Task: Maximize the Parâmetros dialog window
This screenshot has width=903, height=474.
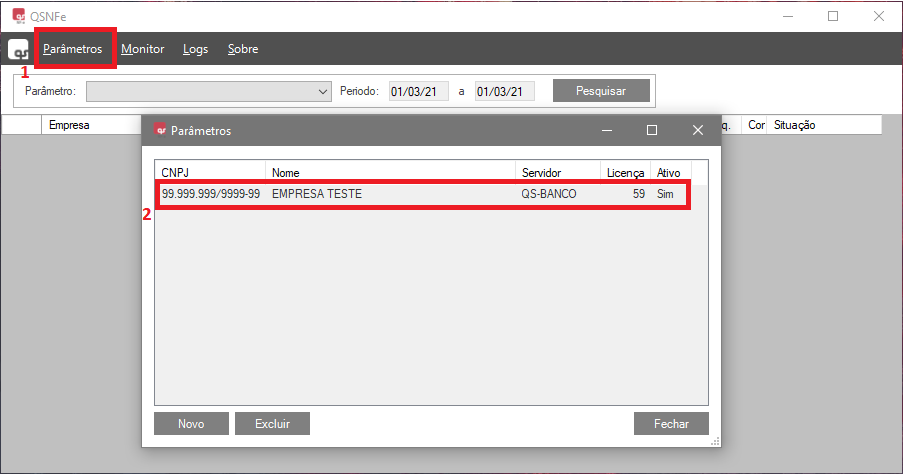Action: point(652,130)
